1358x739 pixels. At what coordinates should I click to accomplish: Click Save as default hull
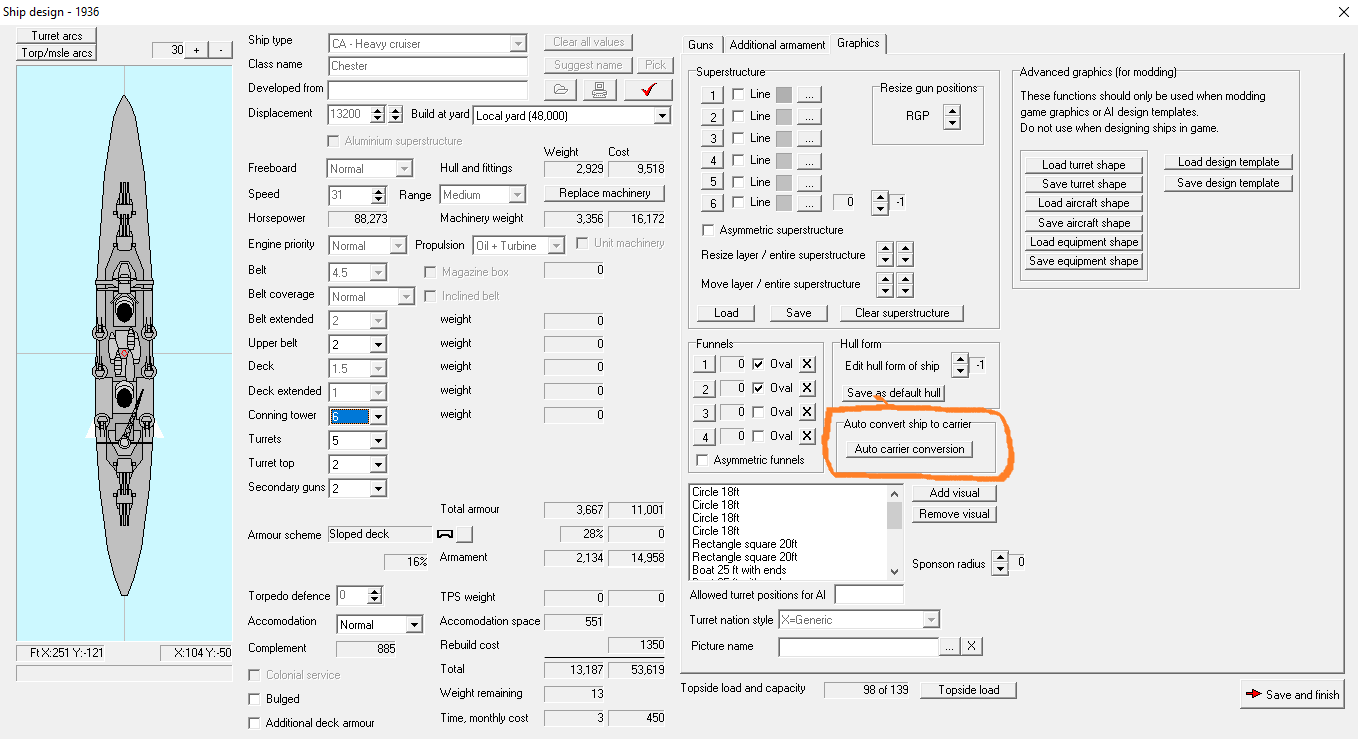tap(894, 393)
